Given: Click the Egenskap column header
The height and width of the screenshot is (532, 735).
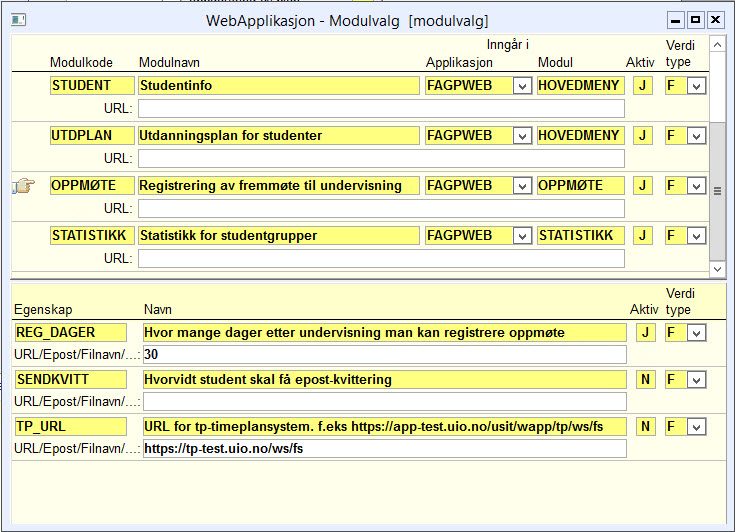Looking at the screenshot, I should tap(43, 310).
